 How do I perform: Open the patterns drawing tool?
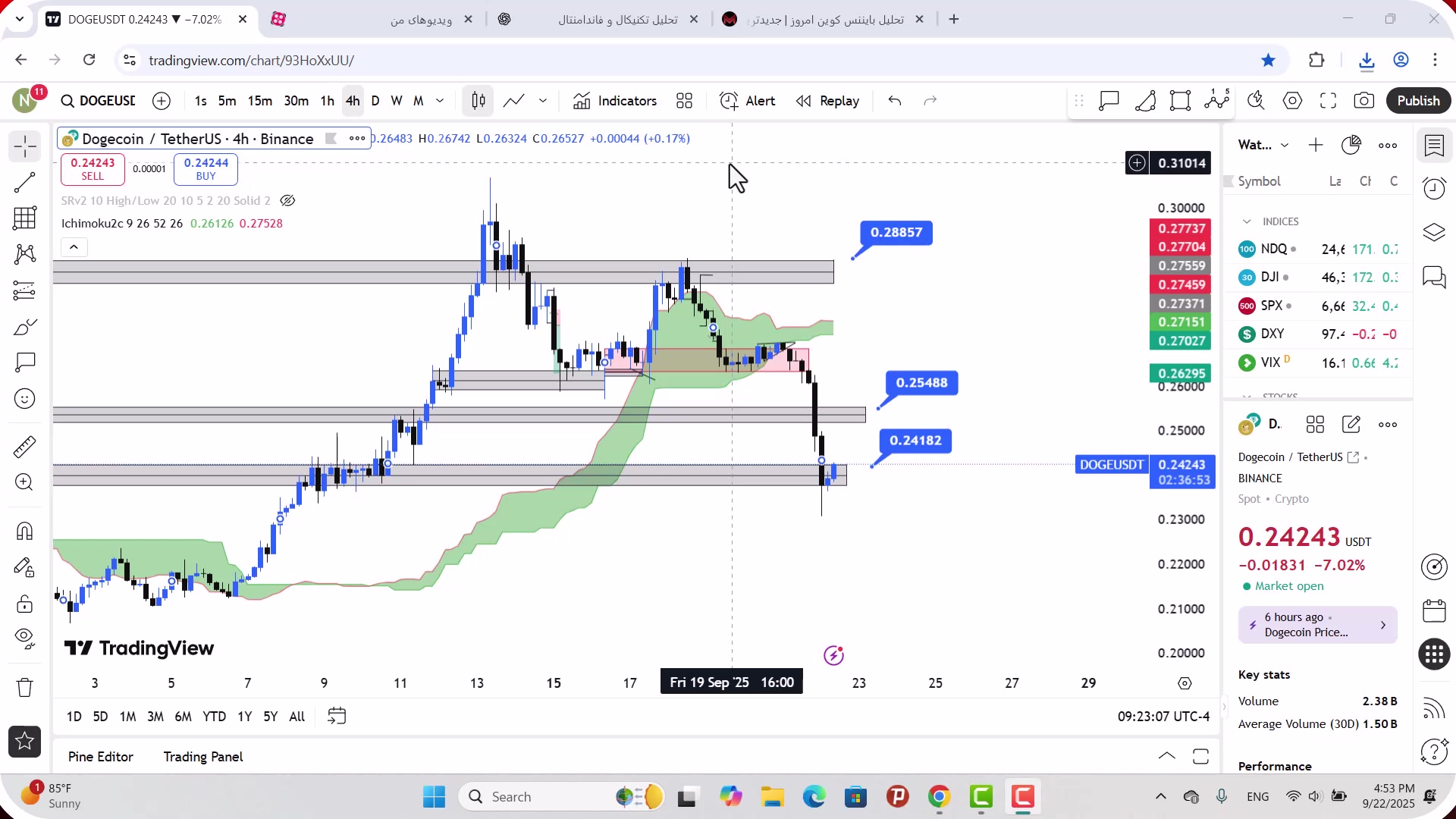25,254
